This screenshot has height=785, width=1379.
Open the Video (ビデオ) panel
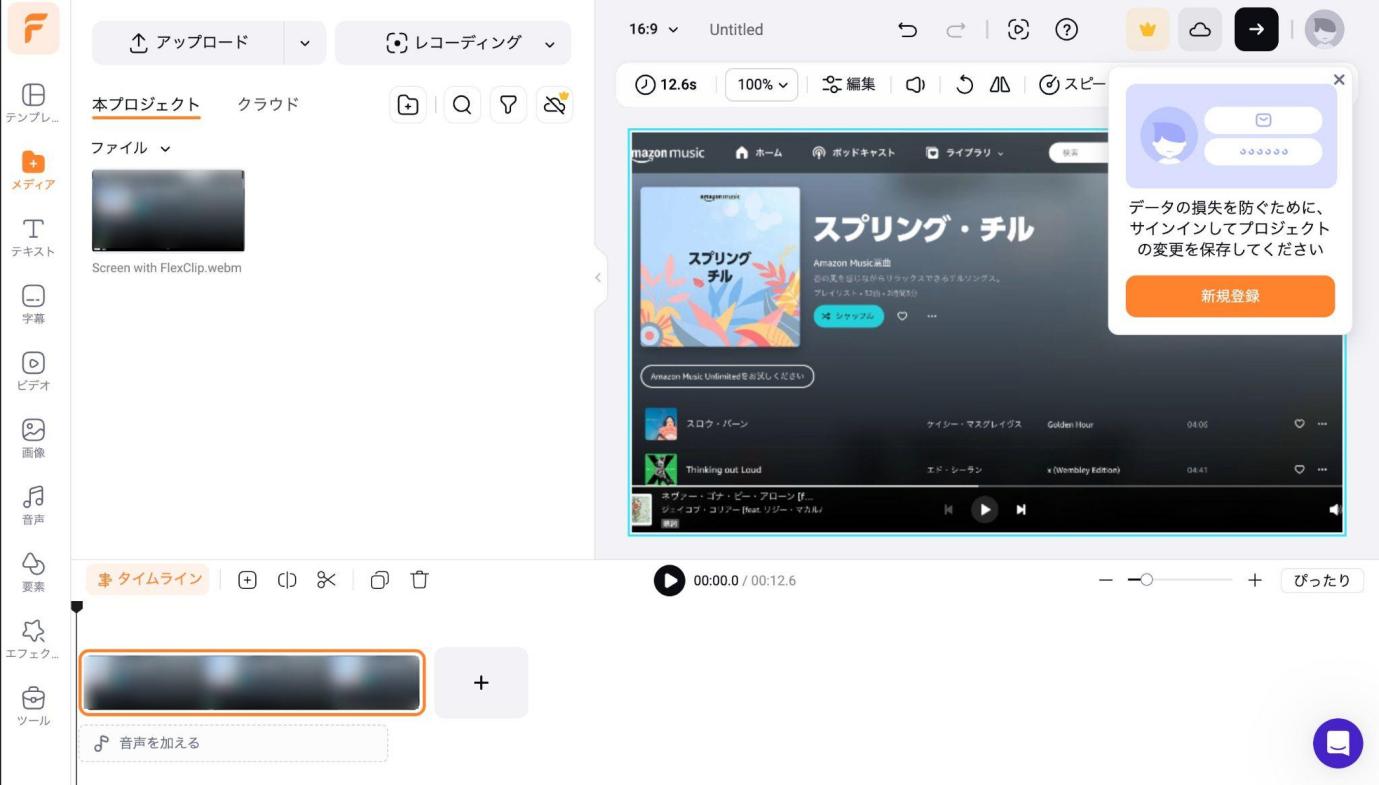coord(33,371)
